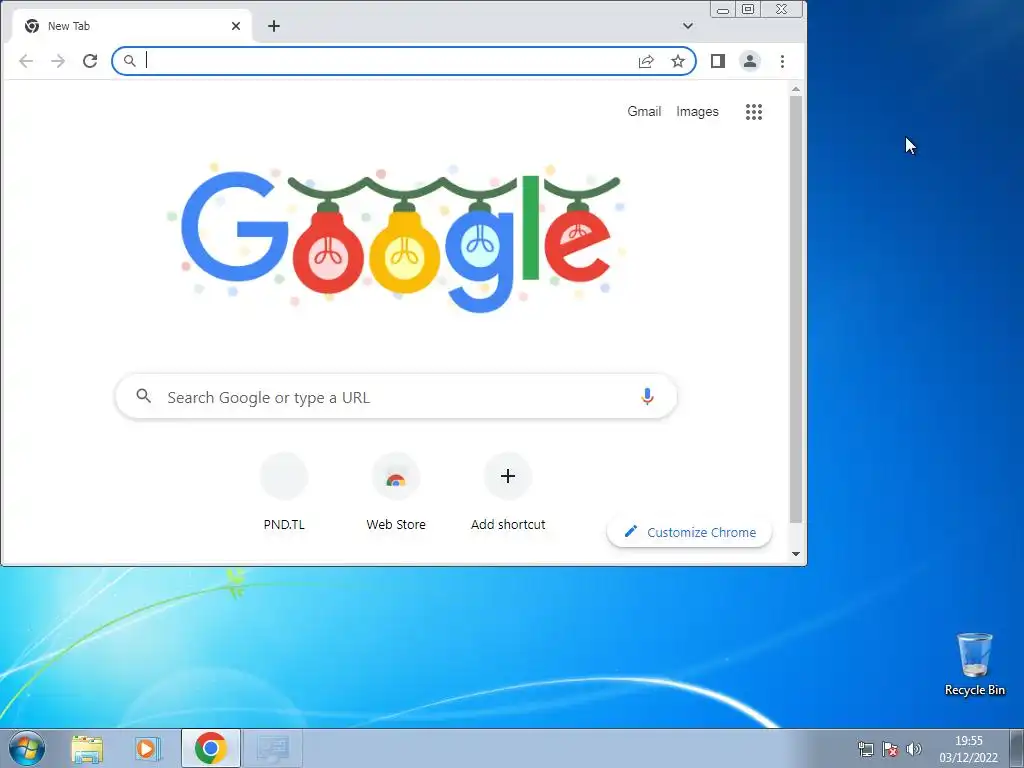Open the clock showing 19:55
The height and width of the screenshot is (768, 1024).
click(x=968, y=749)
